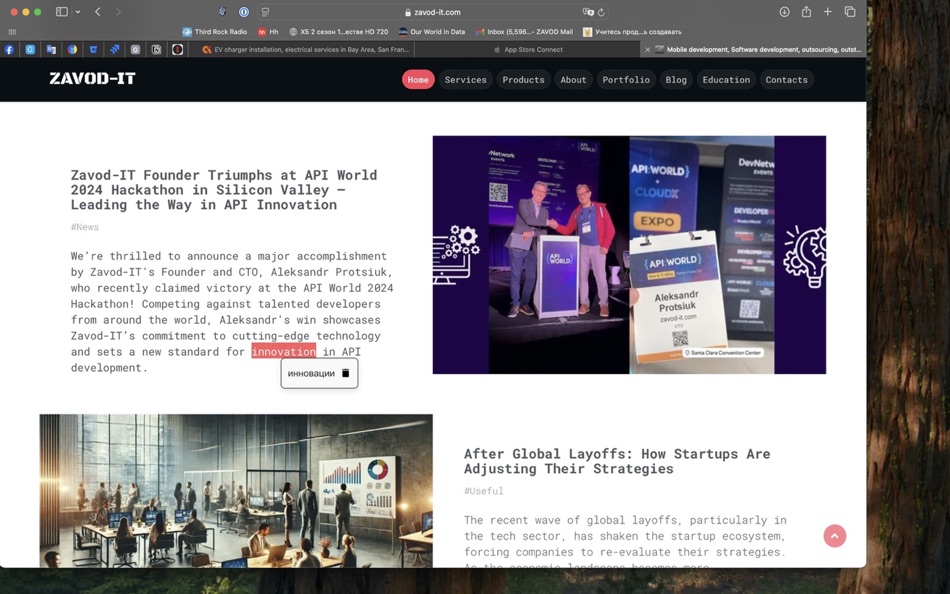Open the X5 2 сезон bookmark
This screenshot has height=594, width=950.
[x=338, y=32]
